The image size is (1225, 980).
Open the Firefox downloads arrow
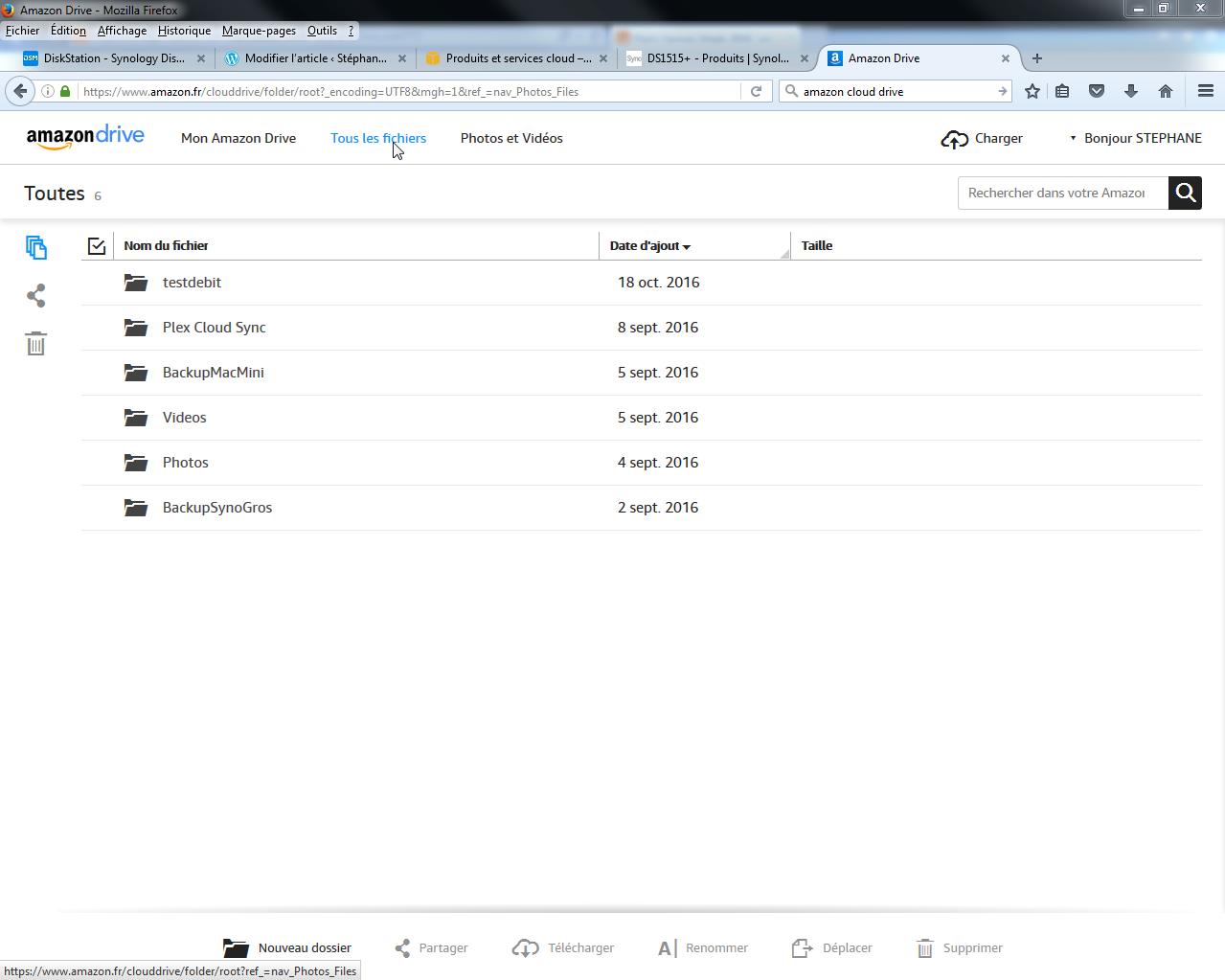pos(1130,91)
